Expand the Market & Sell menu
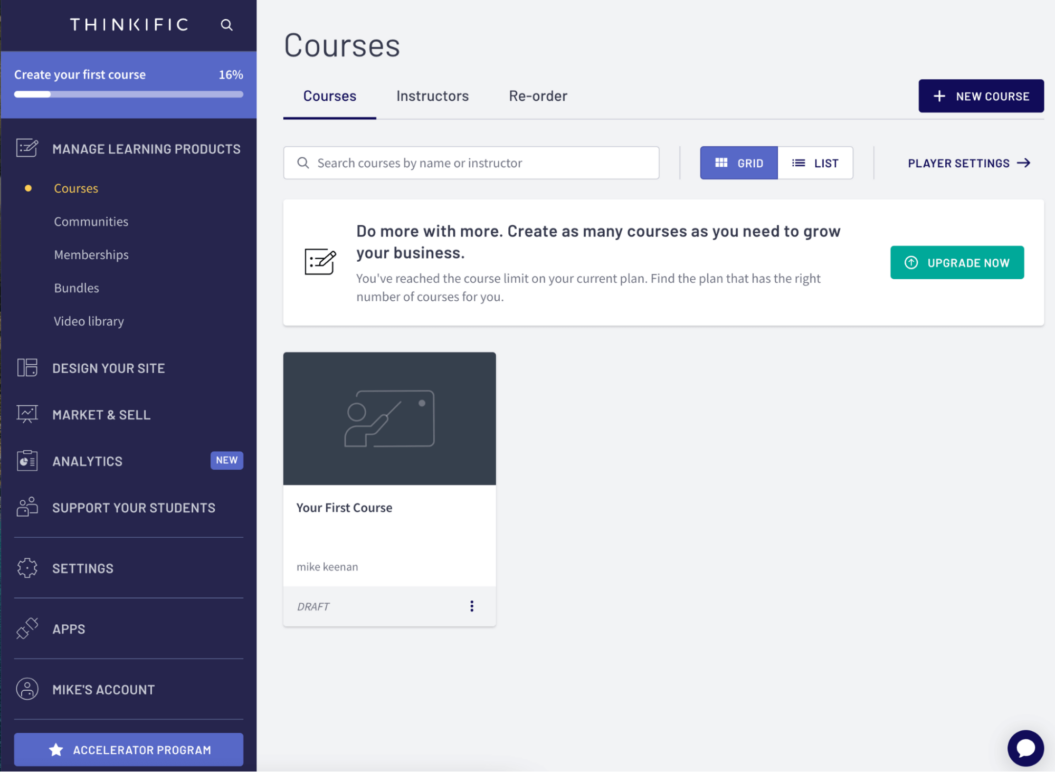 [102, 415]
